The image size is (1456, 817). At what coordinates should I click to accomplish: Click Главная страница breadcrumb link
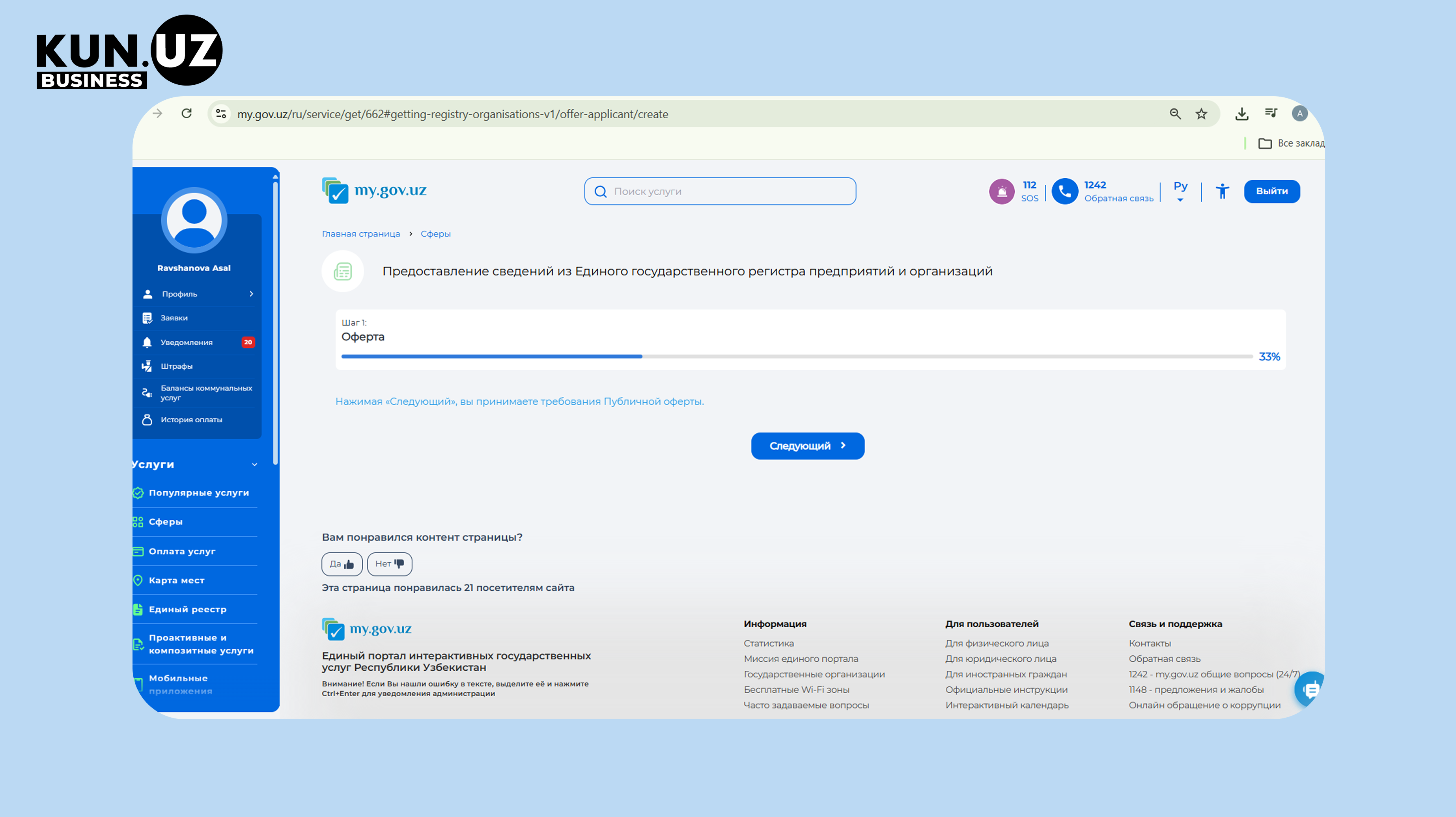[360, 234]
